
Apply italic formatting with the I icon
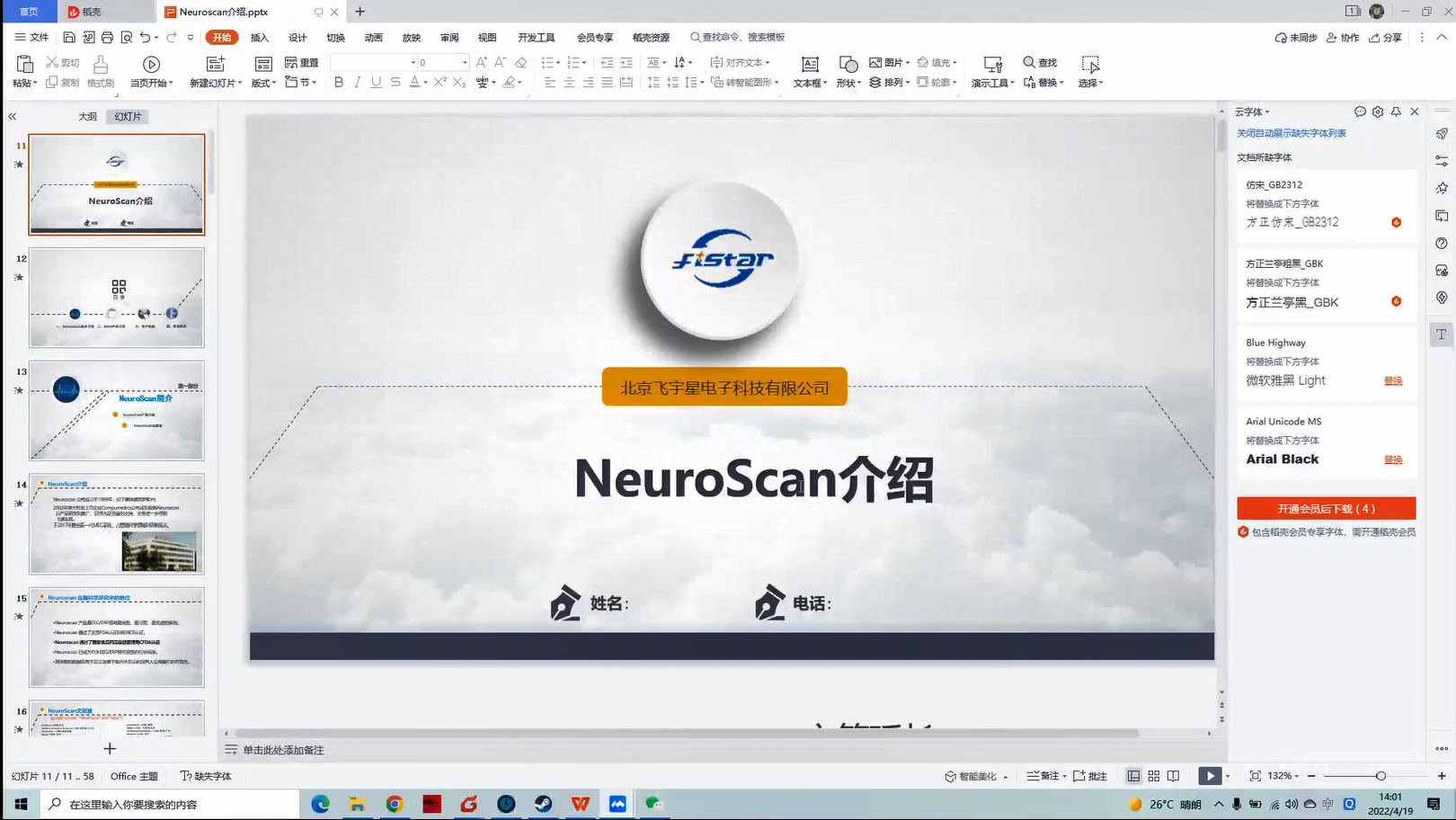358,83
